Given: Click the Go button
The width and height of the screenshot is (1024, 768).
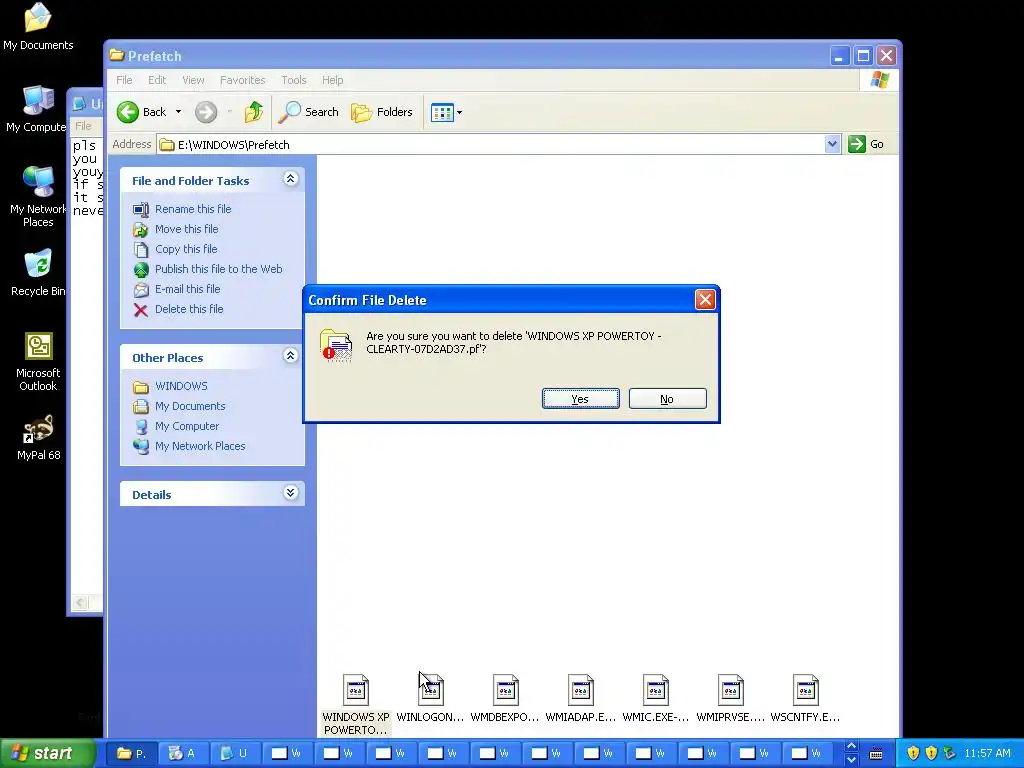Looking at the screenshot, I should click(866, 144).
